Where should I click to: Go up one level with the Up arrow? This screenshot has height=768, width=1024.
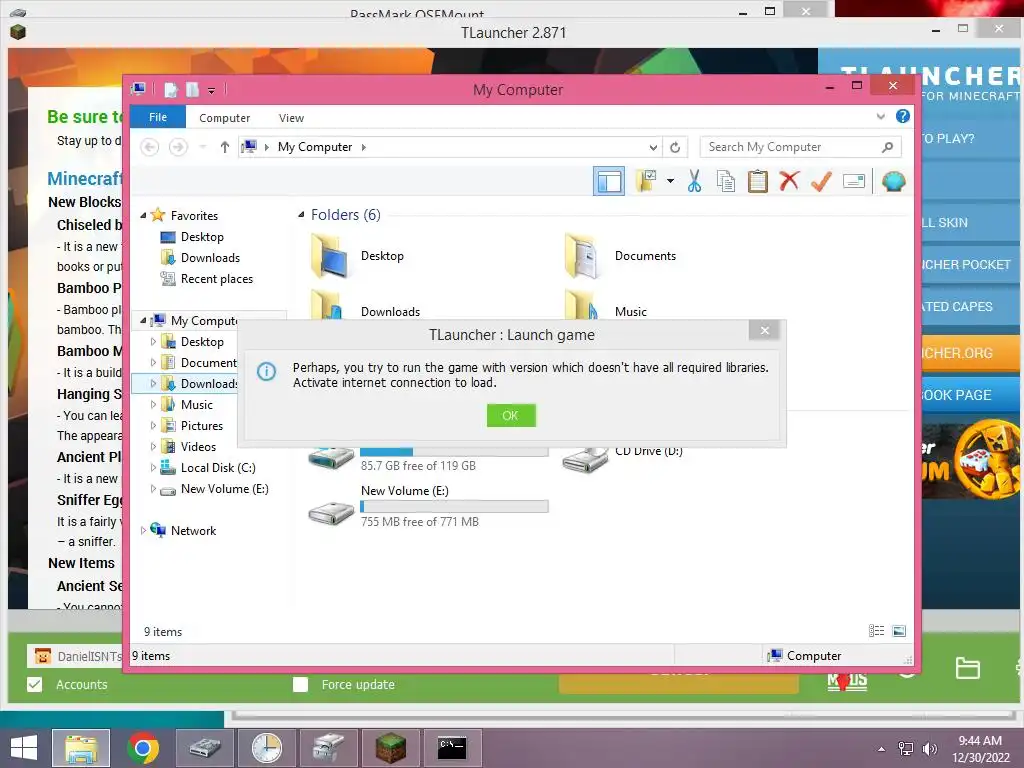[225, 147]
